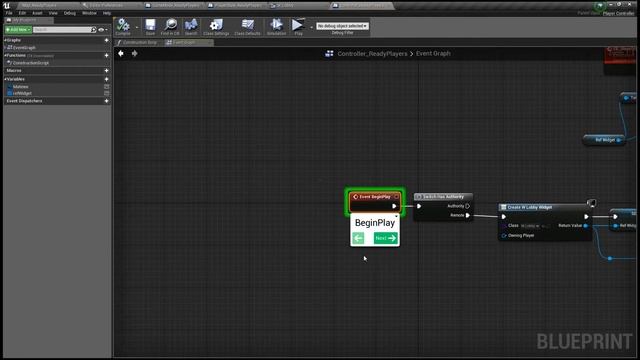
Task: Click the Ref Widget variable node
Action: click(x=604, y=140)
